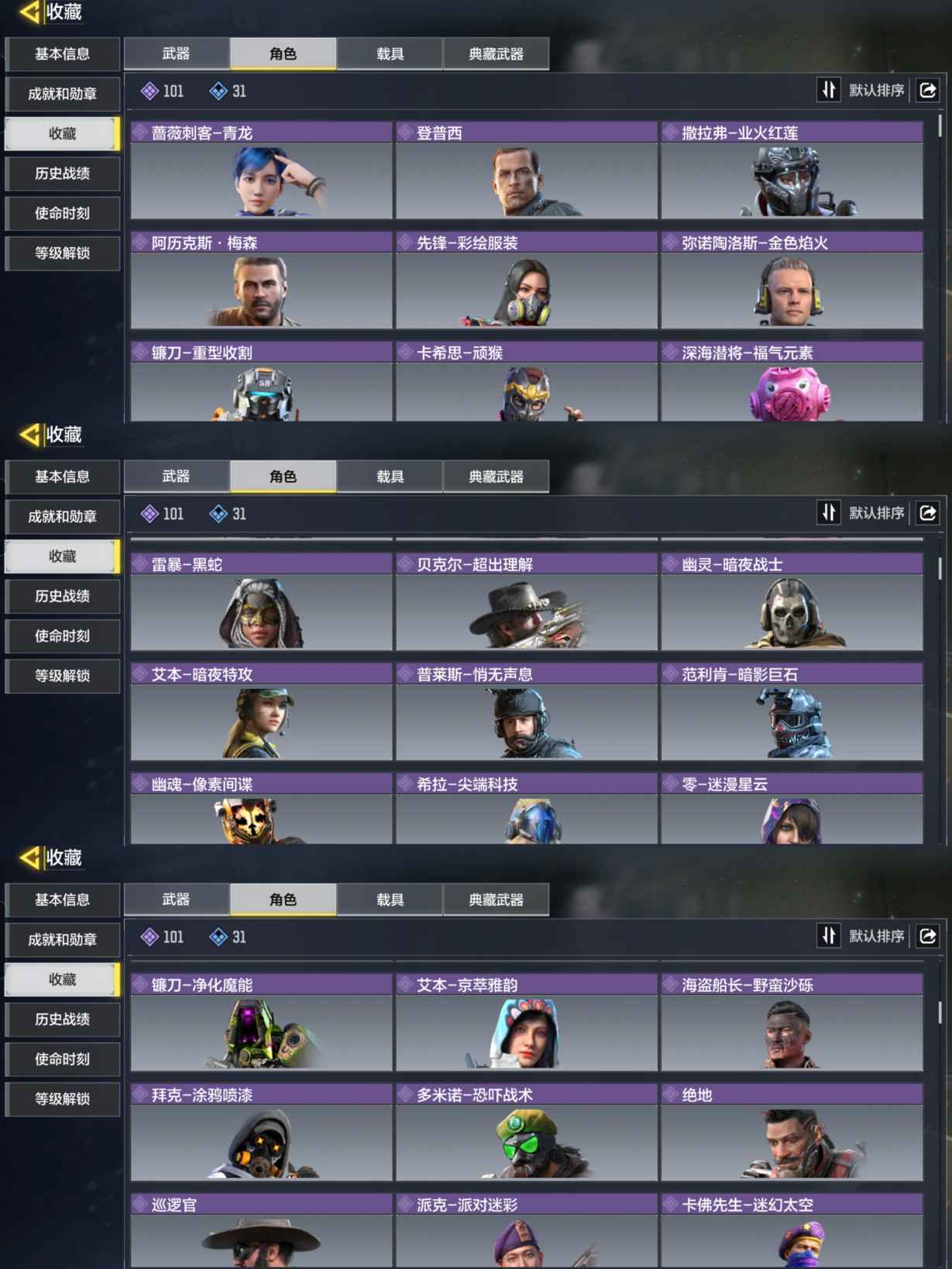Open 默认排序 sorting above 撒拉弗-业火红莲 card
952x1269 pixels.
(x=876, y=91)
